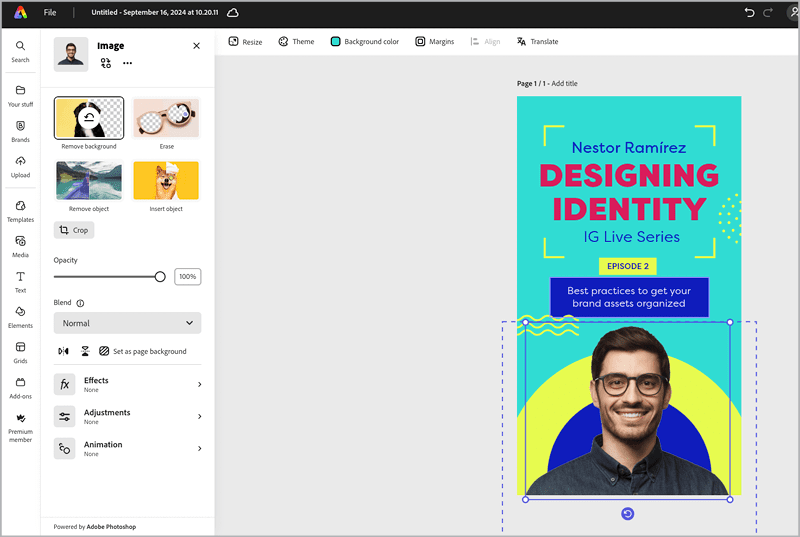Flip the image horizontally
Viewport: 800px width, 537px height.
click(64, 351)
